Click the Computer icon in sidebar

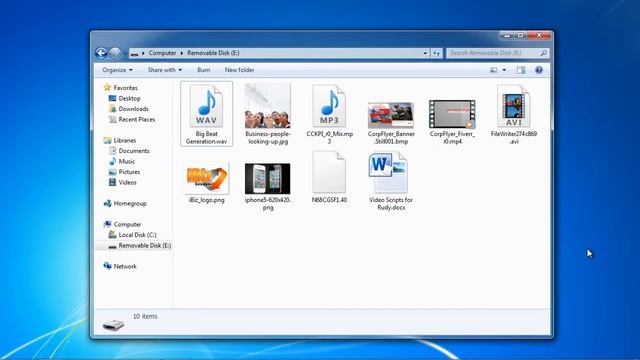coord(107,224)
